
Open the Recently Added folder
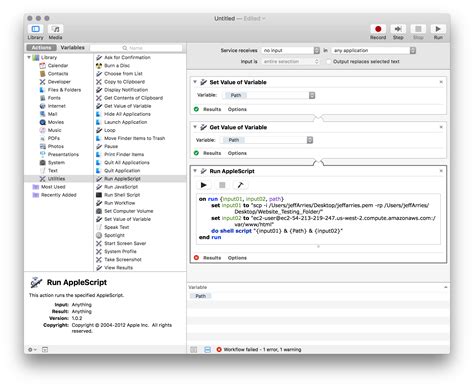(x=58, y=195)
